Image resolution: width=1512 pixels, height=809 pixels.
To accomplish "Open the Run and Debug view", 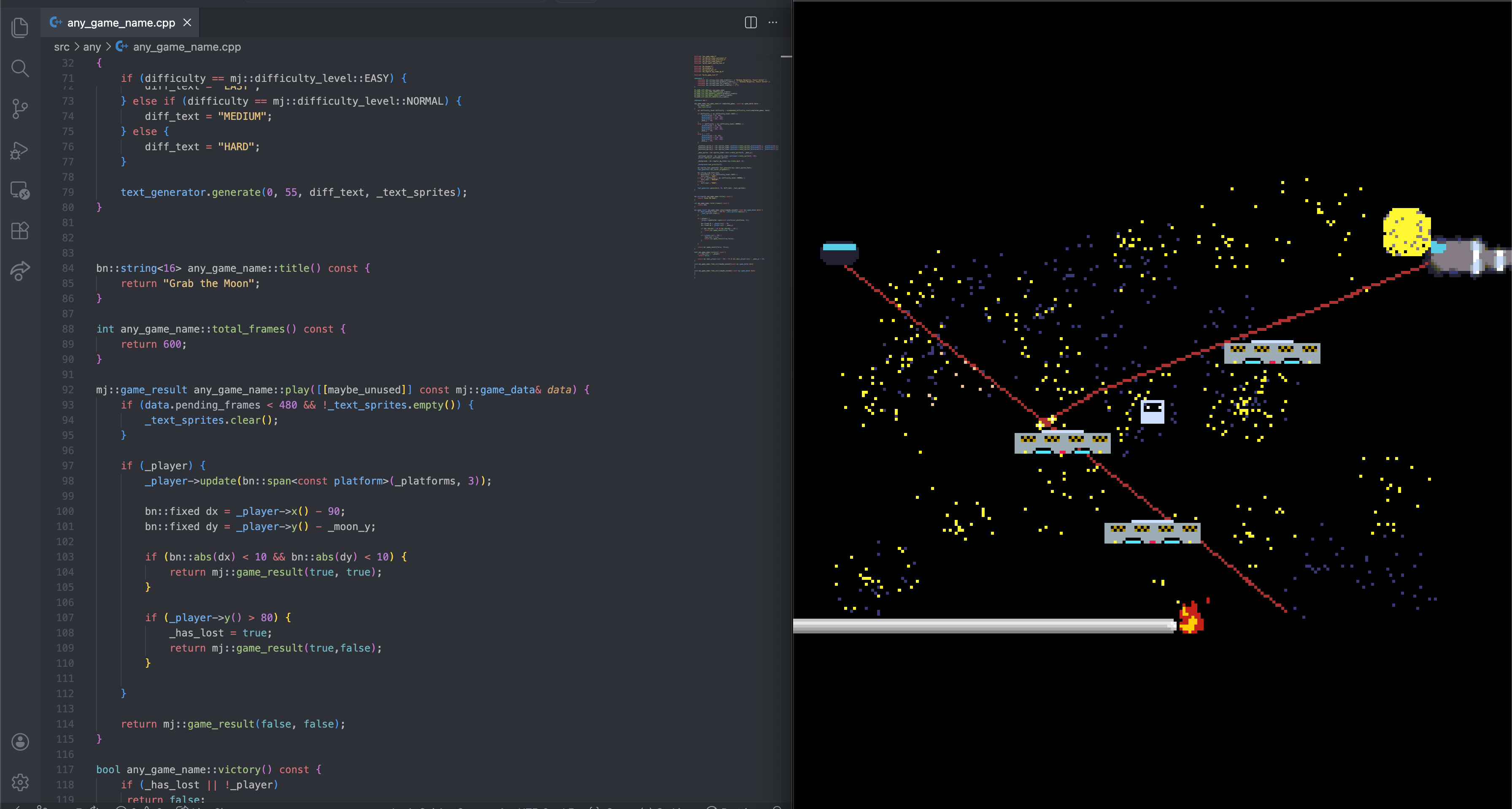I will click(x=20, y=150).
